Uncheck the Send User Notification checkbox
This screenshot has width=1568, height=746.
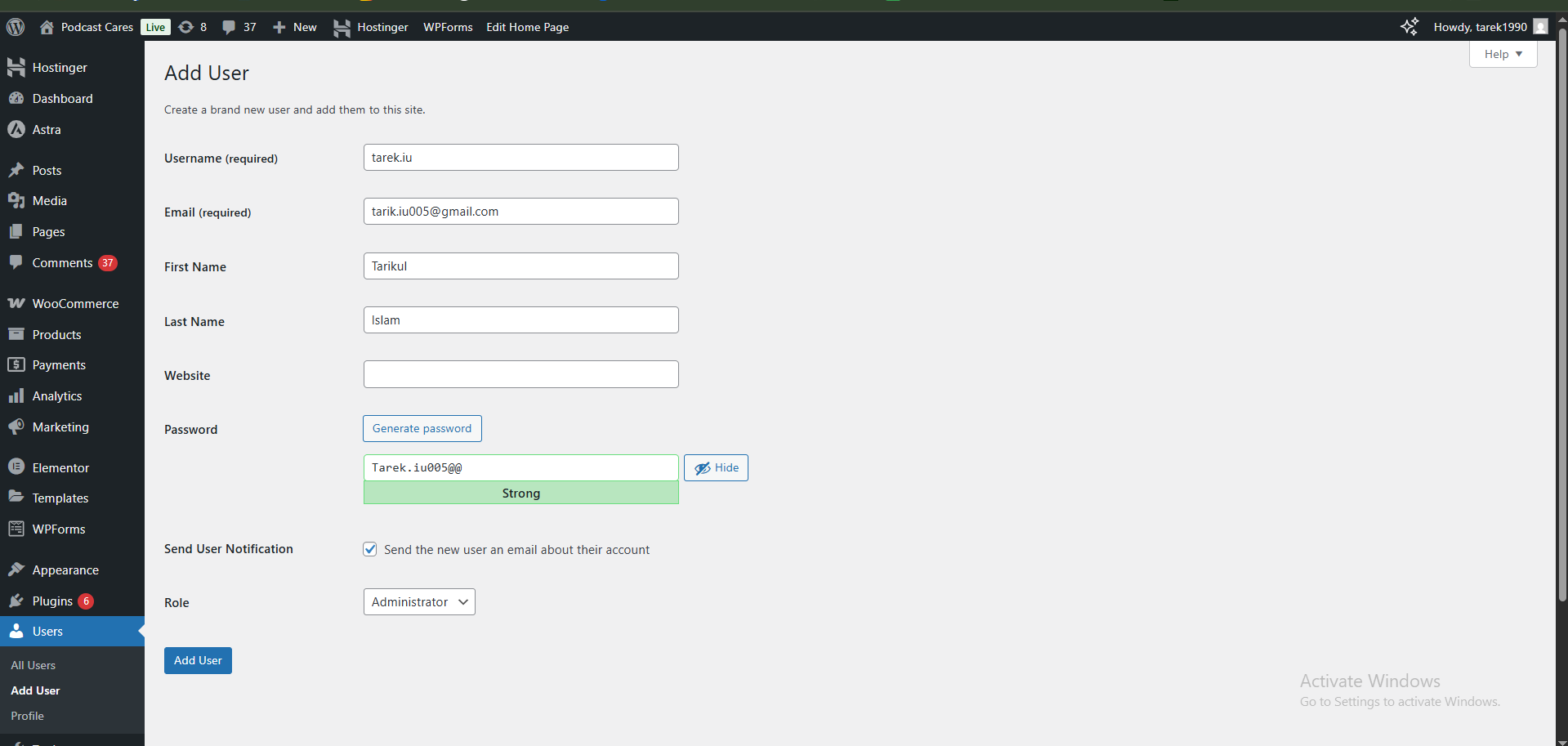pyautogui.click(x=370, y=549)
